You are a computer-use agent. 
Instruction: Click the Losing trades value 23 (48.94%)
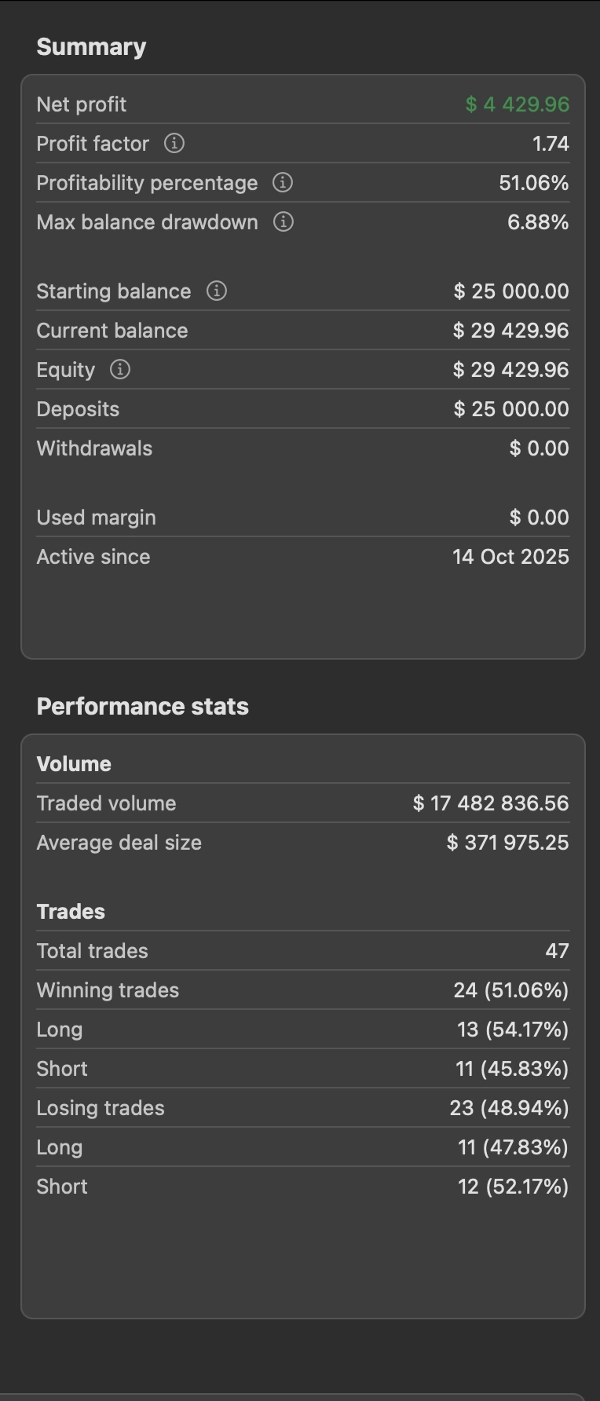pyautogui.click(x=509, y=1108)
